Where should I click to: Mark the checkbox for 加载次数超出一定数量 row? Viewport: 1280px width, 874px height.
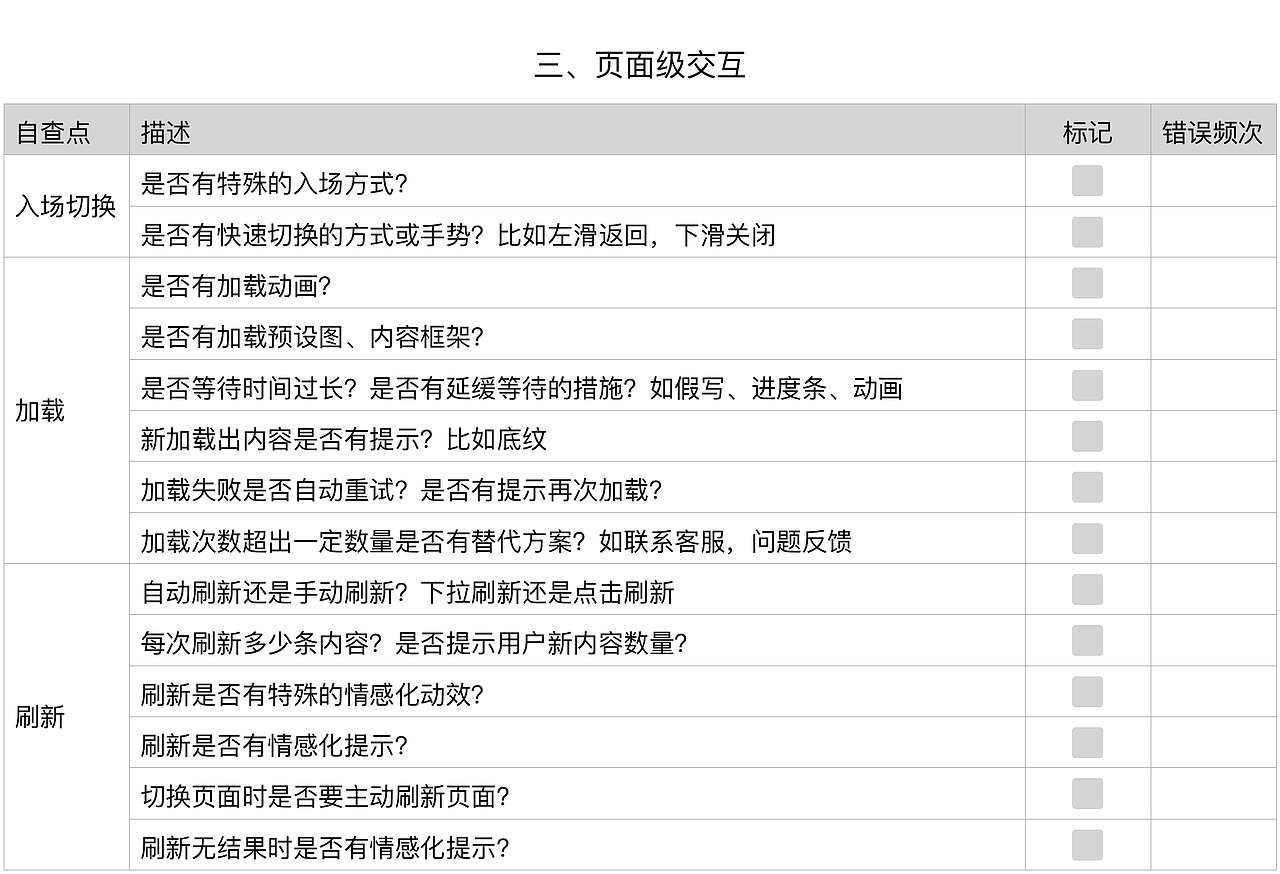(x=1086, y=540)
